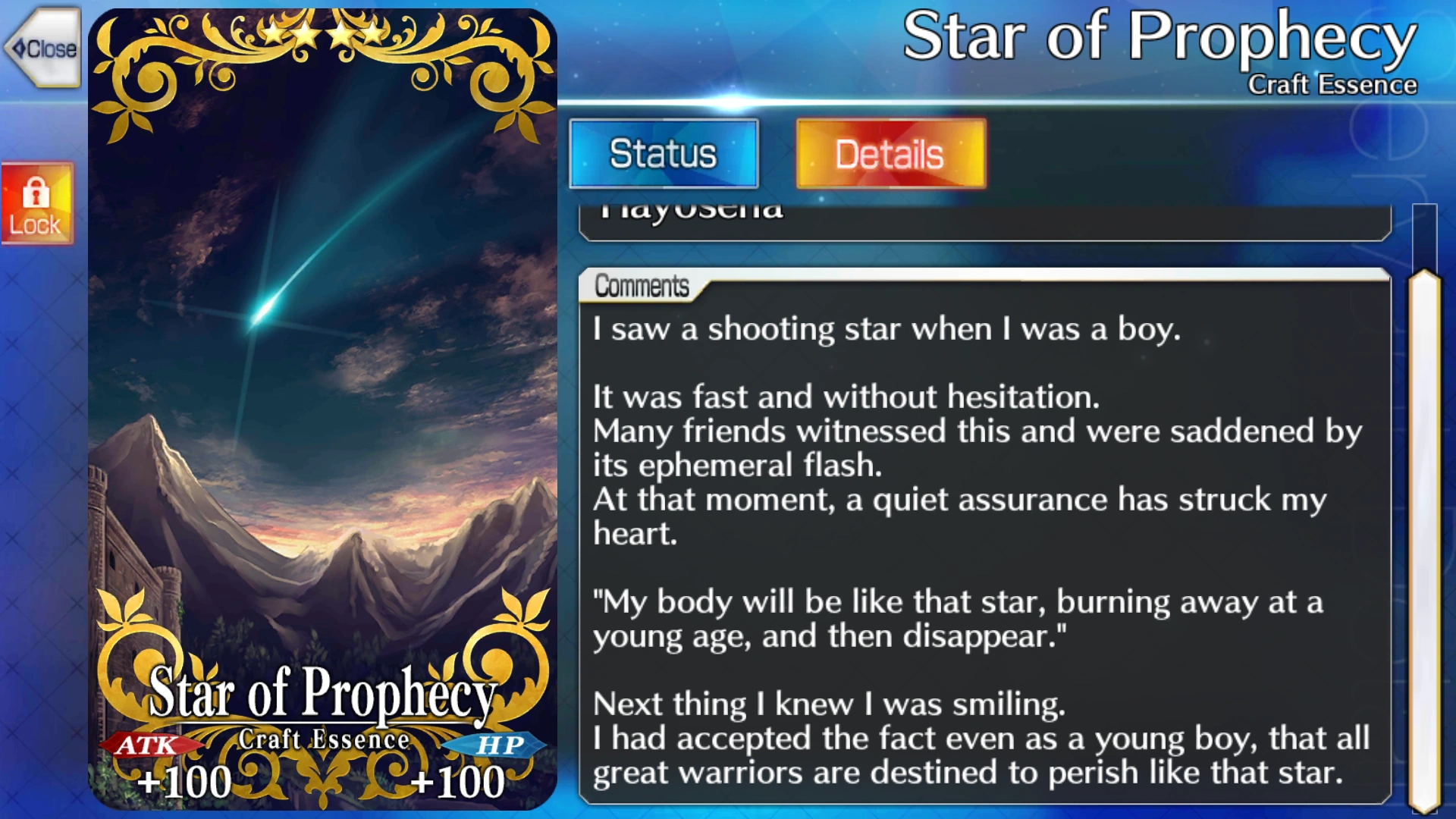Click the Craft Essence subtitle under the title
Viewport: 1456px width, 819px height.
1332,85
